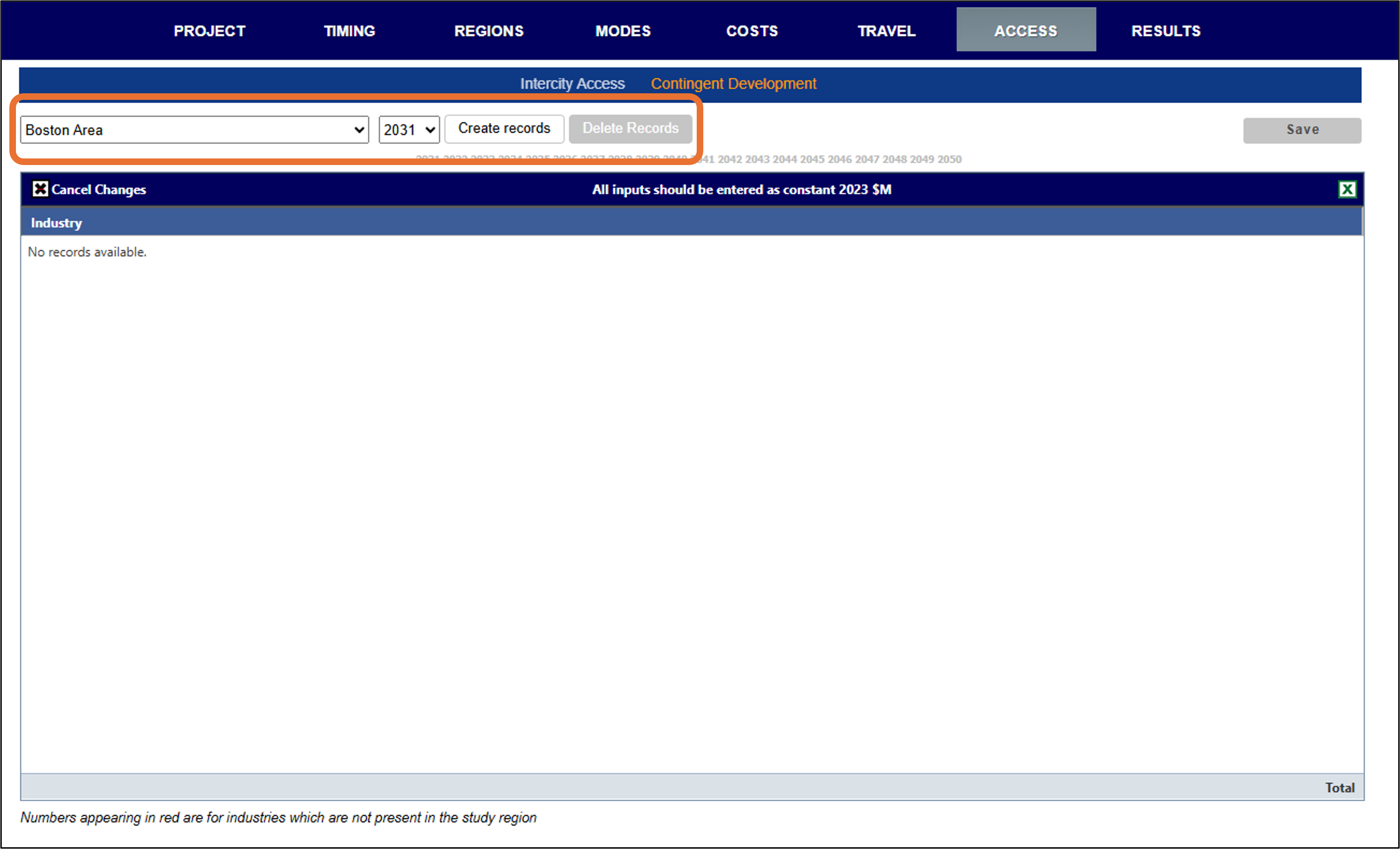Open the Boston Area region dropdown

point(194,130)
